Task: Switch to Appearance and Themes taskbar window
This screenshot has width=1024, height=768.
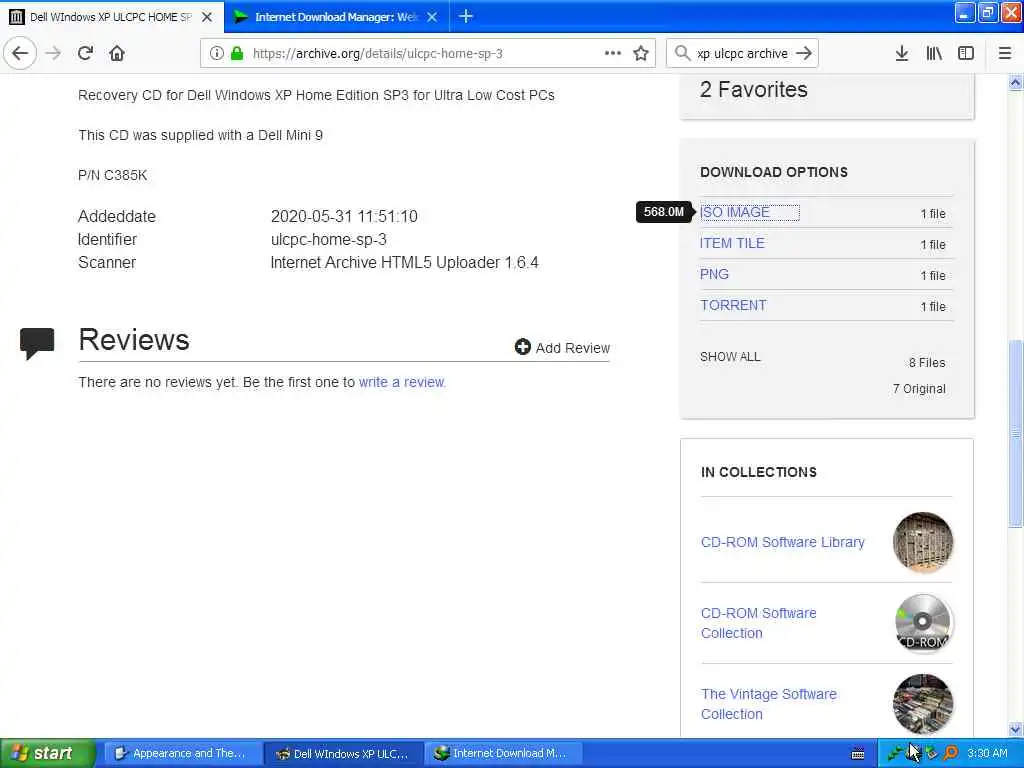Action: click(183, 754)
